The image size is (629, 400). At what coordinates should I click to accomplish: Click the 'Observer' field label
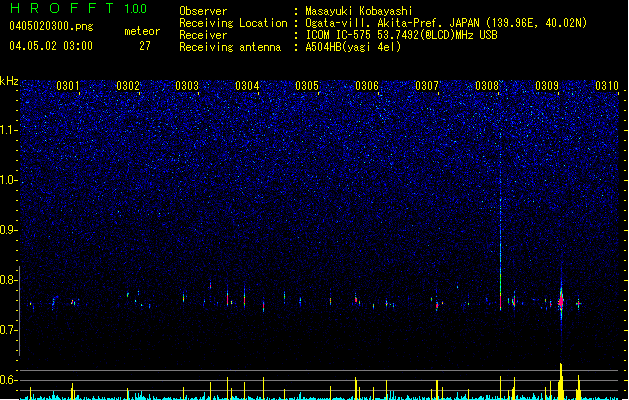point(203,11)
